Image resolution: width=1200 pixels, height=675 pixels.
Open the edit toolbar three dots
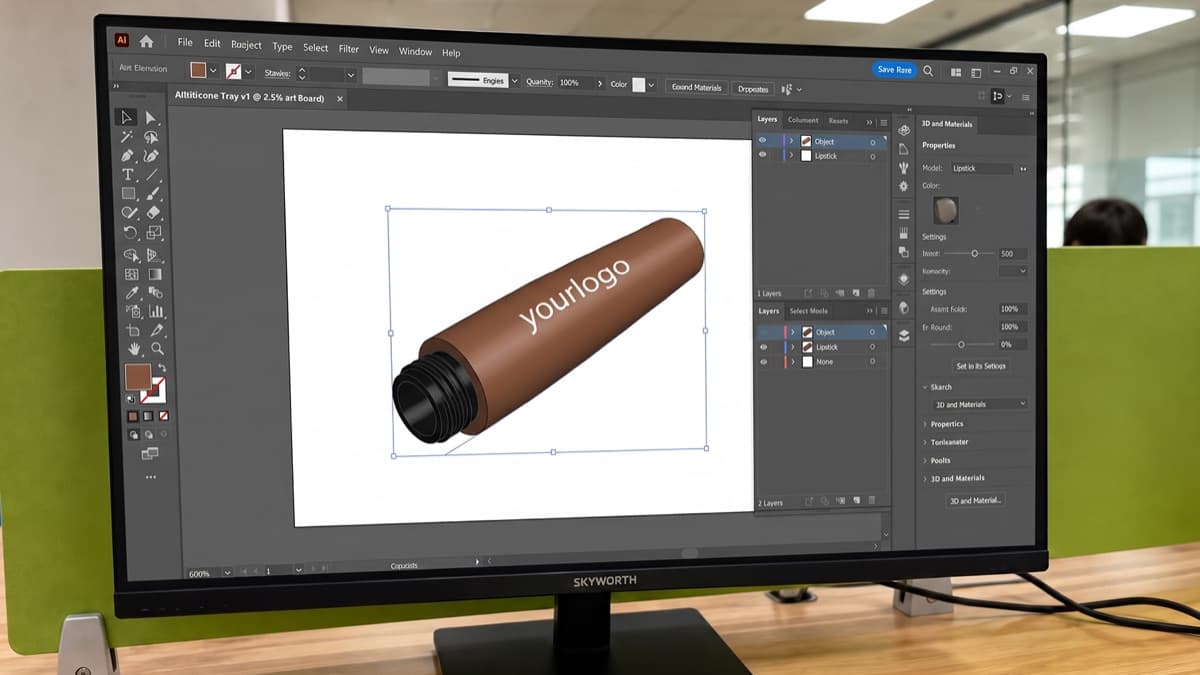click(x=151, y=477)
